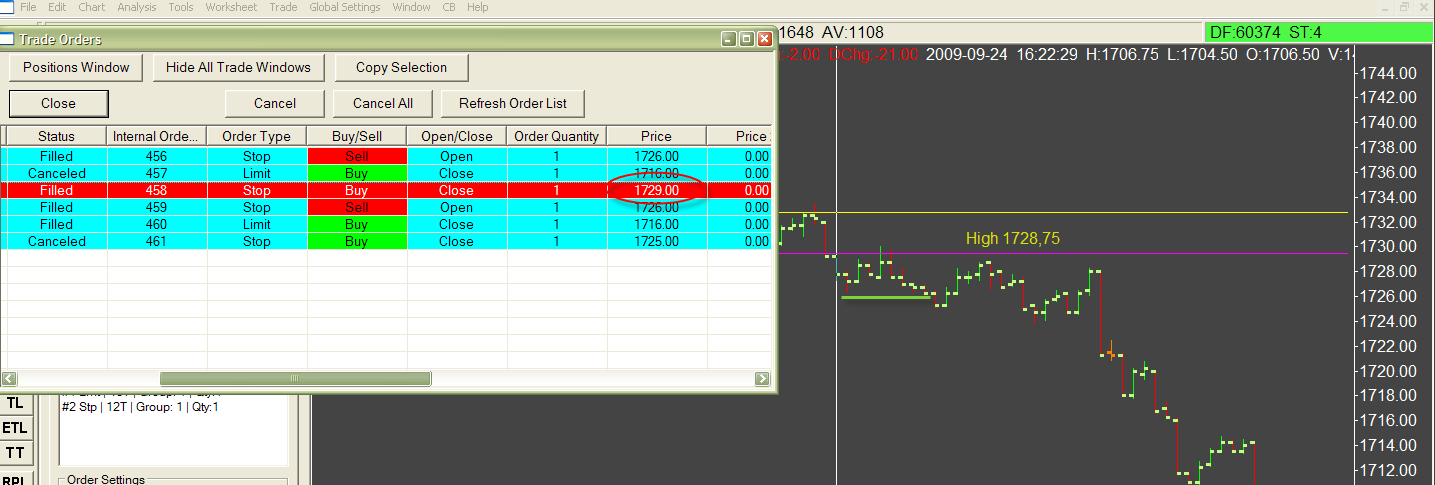Screen dimensions: 1435x485
Task: Open the Trade menu
Action: pos(284,7)
